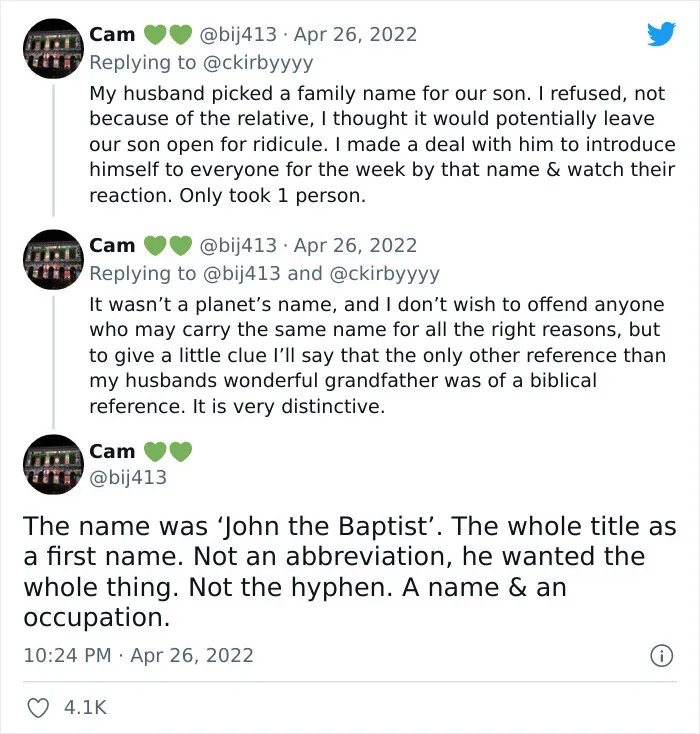This screenshot has height=734, width=700.
Task: Open Cam's avatar on second tweet
Action: click(x=53, y=259)
